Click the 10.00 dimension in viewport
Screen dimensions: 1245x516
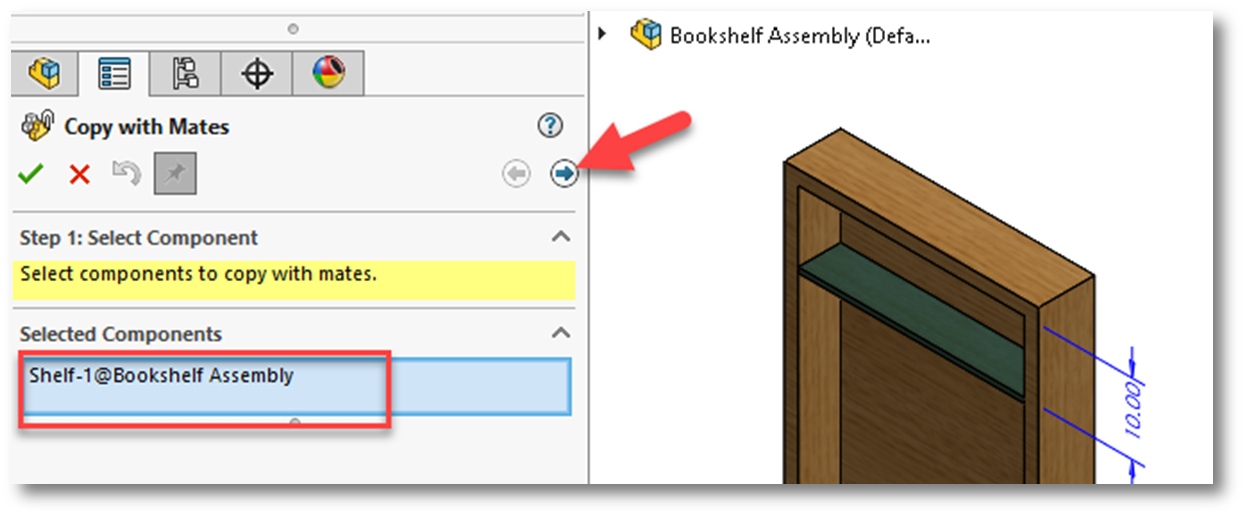[1134, 405]
